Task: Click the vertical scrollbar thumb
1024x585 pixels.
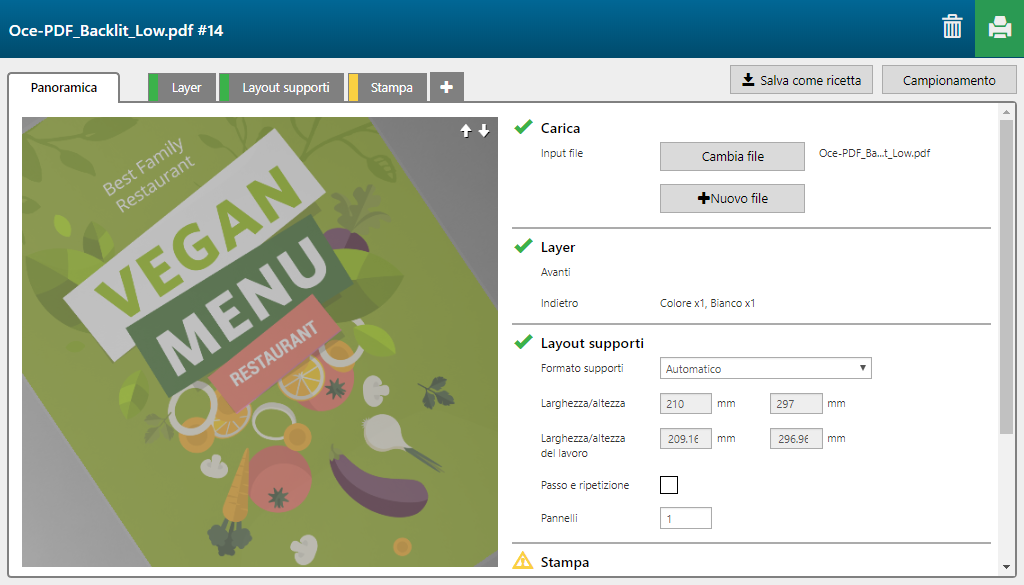Action: pyautogui.click(x=1006, y=277)
